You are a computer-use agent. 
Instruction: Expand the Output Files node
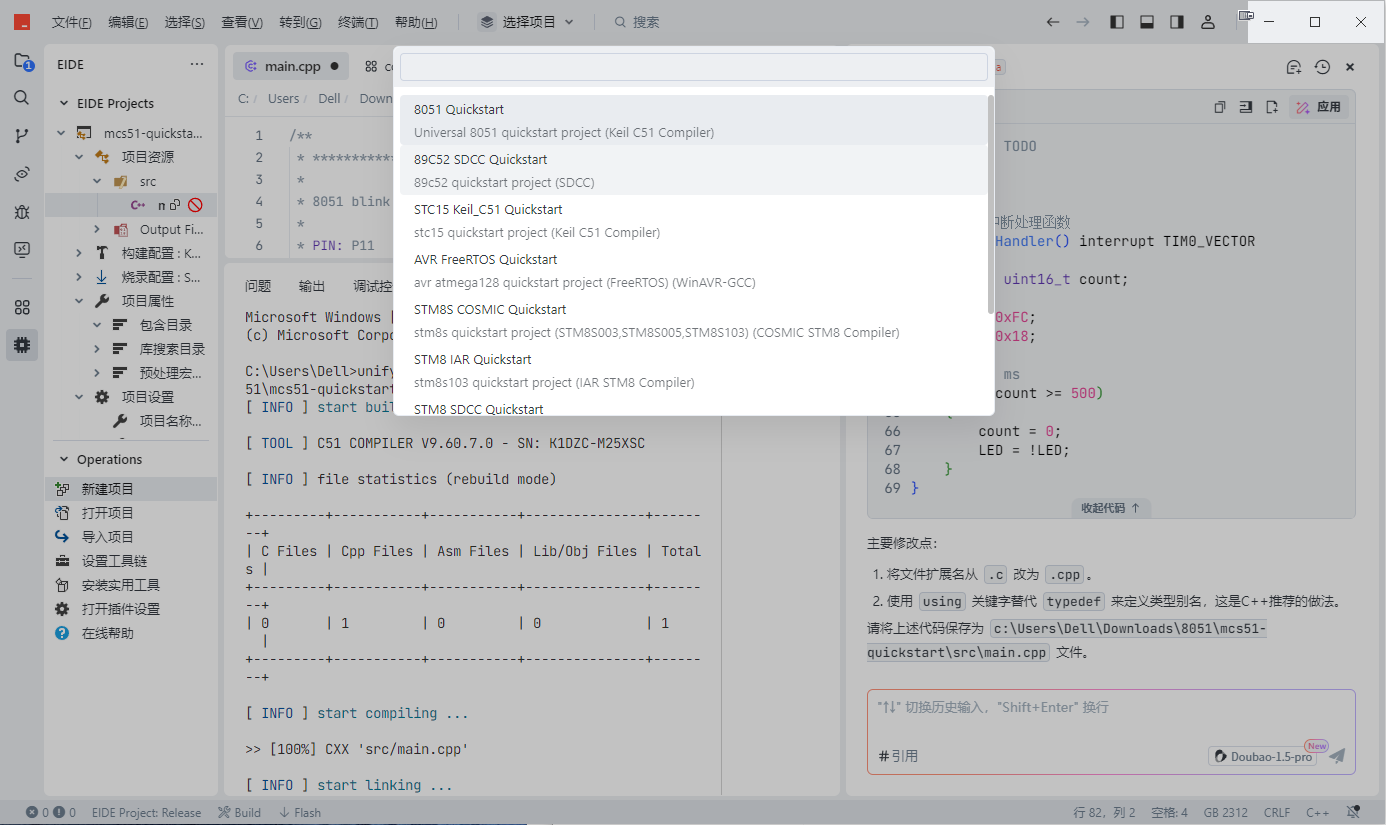pyautogui.click(x=97, y=229)
